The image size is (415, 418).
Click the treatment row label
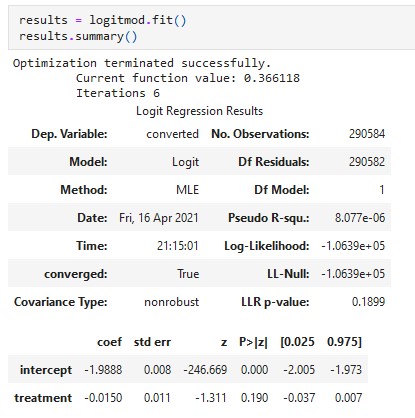tap(43, 398)
